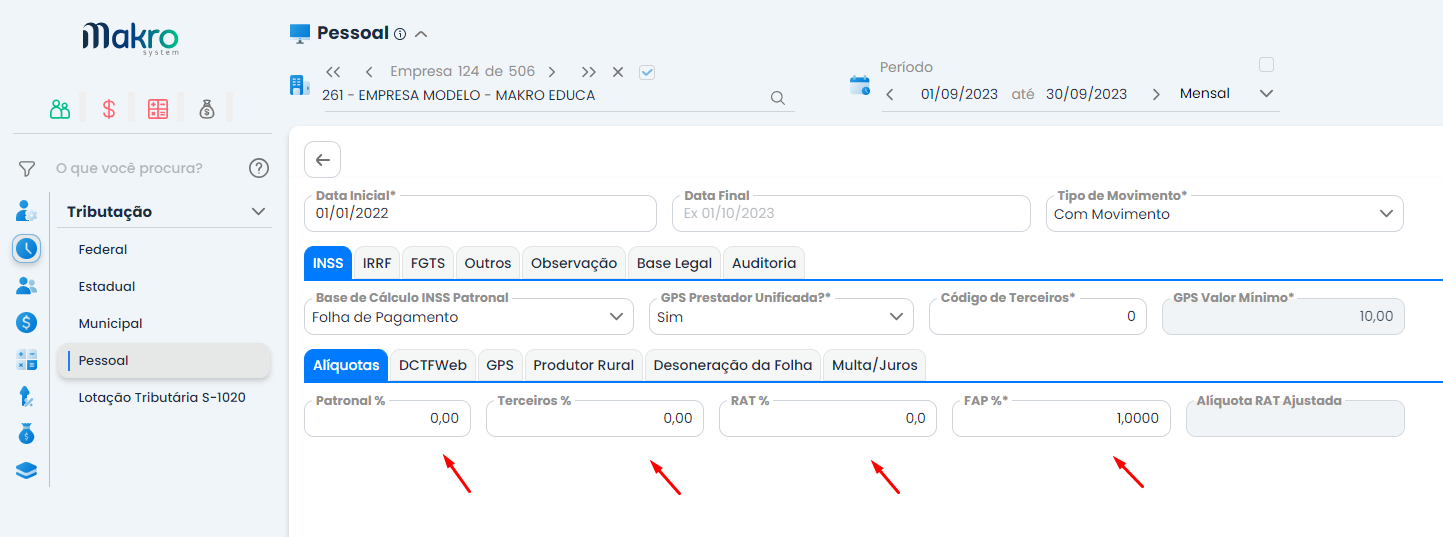Toggle the checkbox beside company navigation
Image resolution: width=1443 pixels, height=537 pixels.
646,72
